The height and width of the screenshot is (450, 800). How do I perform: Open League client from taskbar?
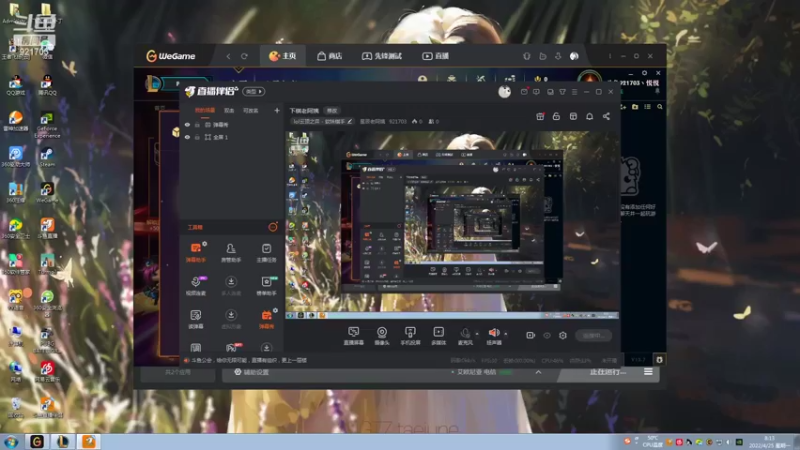coord(63,441)
